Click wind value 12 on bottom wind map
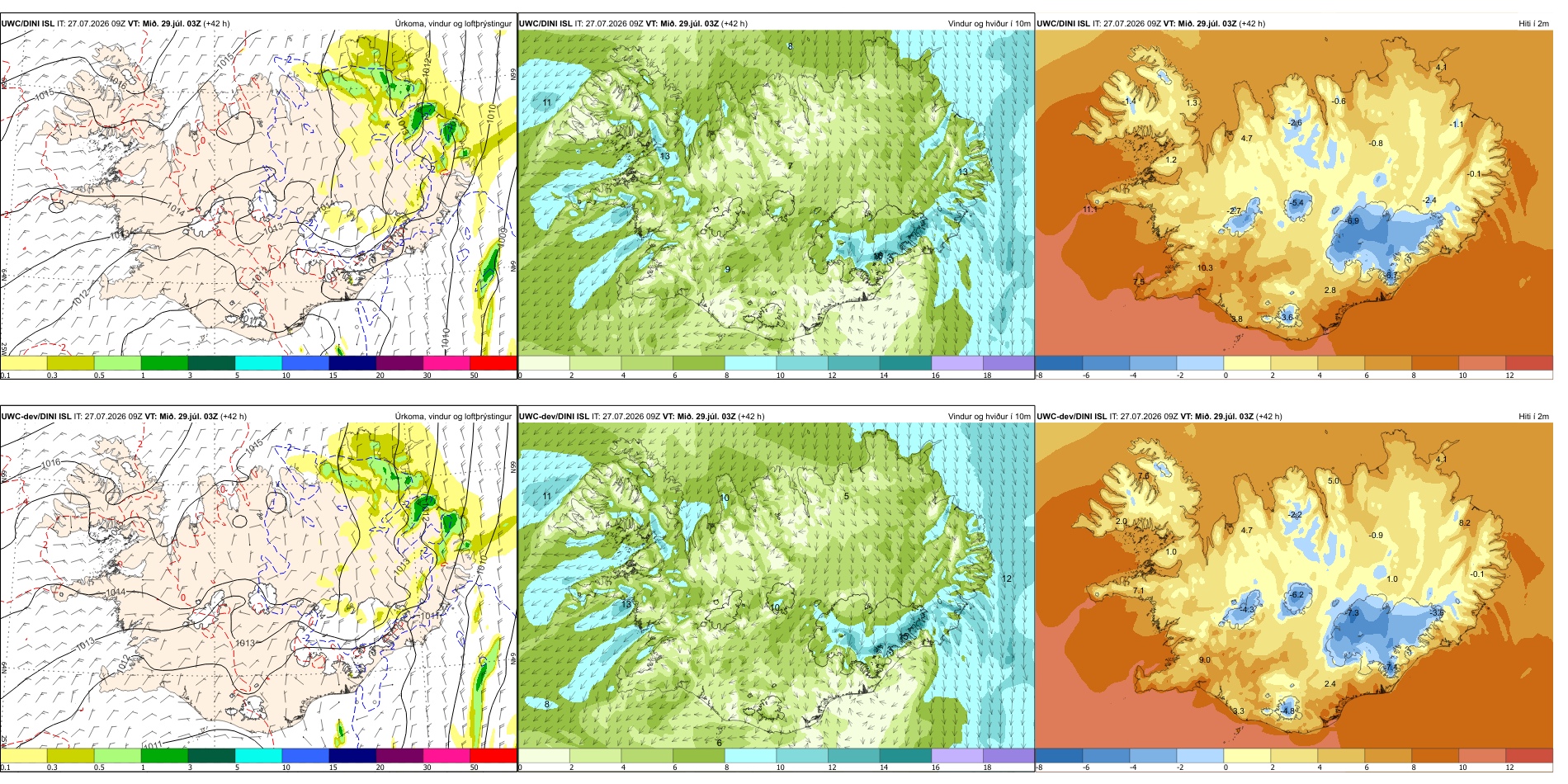This screenshot has height=784, width=1568. [1007, 579]
